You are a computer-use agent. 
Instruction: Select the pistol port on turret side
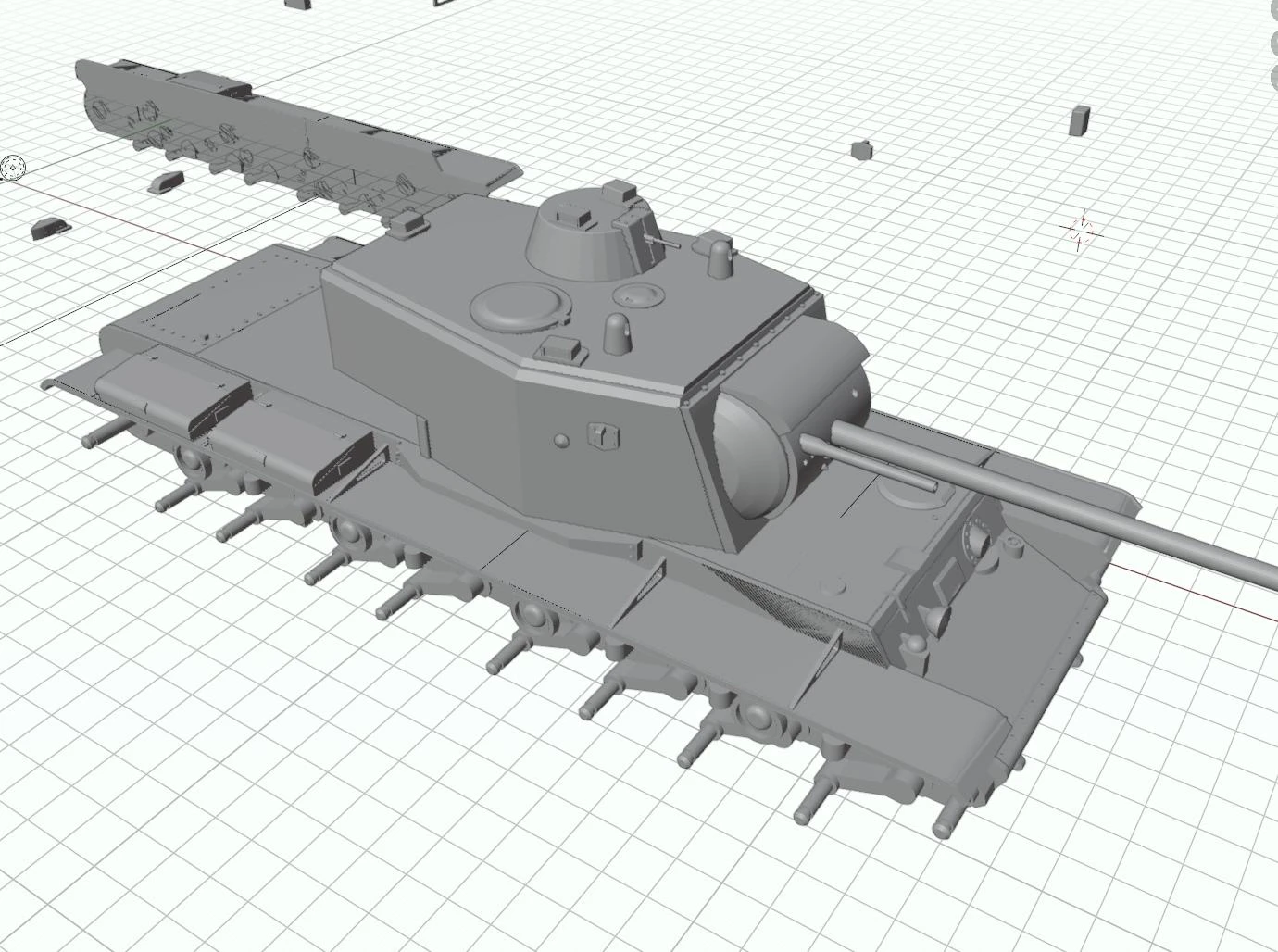pos(604,435)
